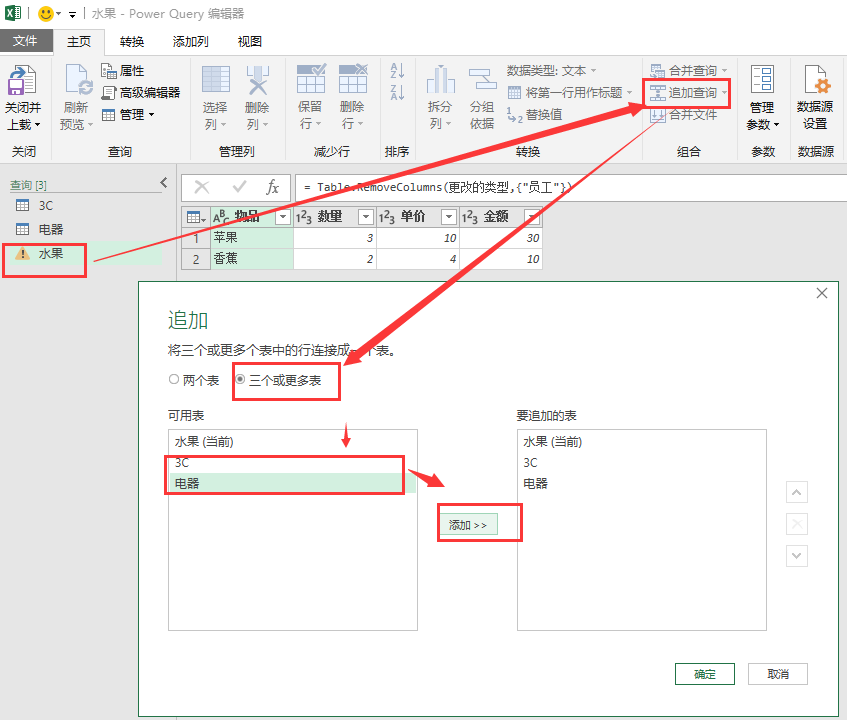Click the 确定 button
847x720 pixels.
(704, 674)
